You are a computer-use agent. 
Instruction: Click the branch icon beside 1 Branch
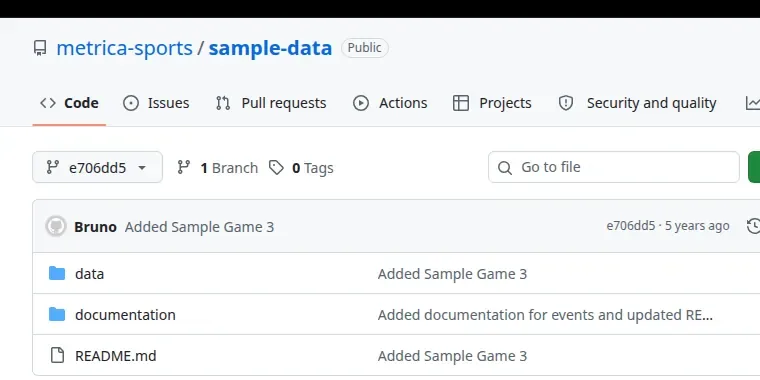184,167
